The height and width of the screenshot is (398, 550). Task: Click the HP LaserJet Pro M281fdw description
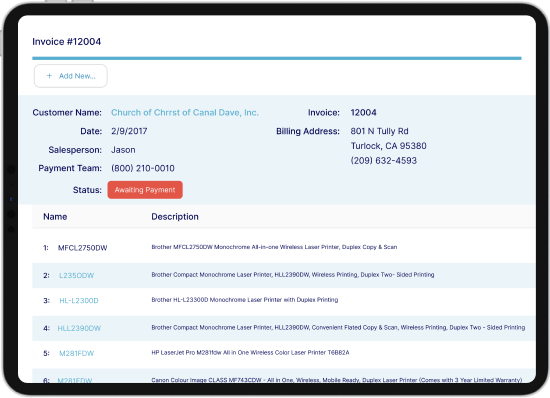pos(250,353)
